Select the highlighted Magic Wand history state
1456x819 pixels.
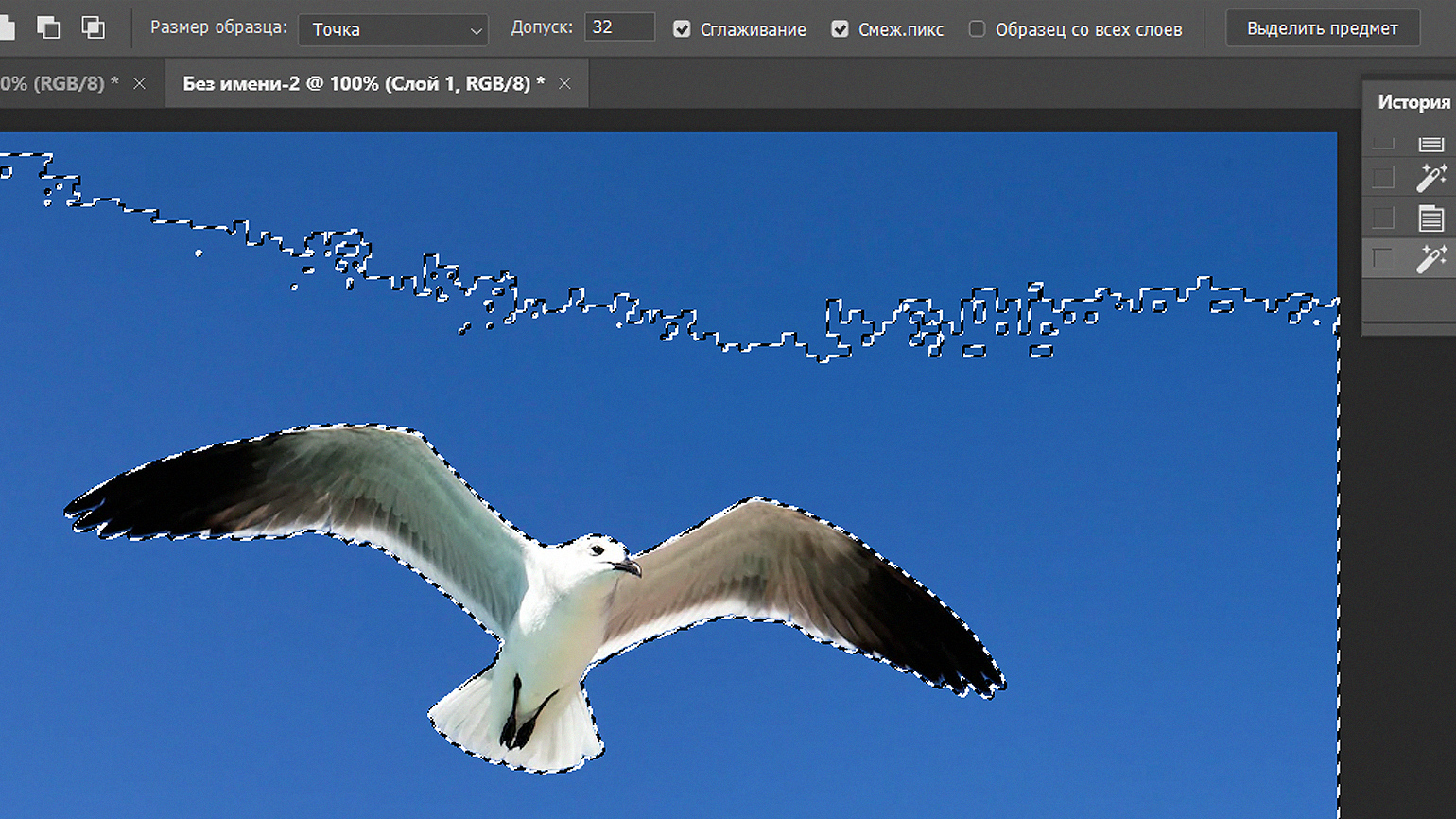pyautogui.click(x=1430, y=257)
